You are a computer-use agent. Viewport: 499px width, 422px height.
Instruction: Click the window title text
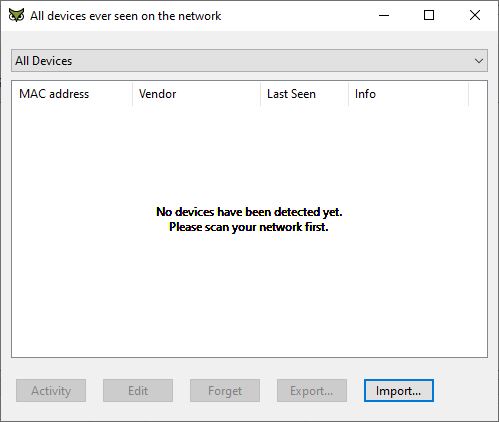[x=126, y=16]
